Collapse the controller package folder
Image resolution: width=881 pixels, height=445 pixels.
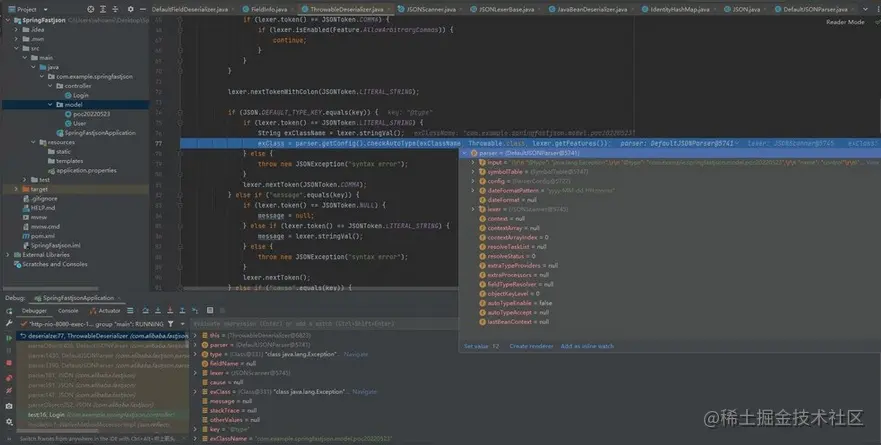[x=50, y=86]
